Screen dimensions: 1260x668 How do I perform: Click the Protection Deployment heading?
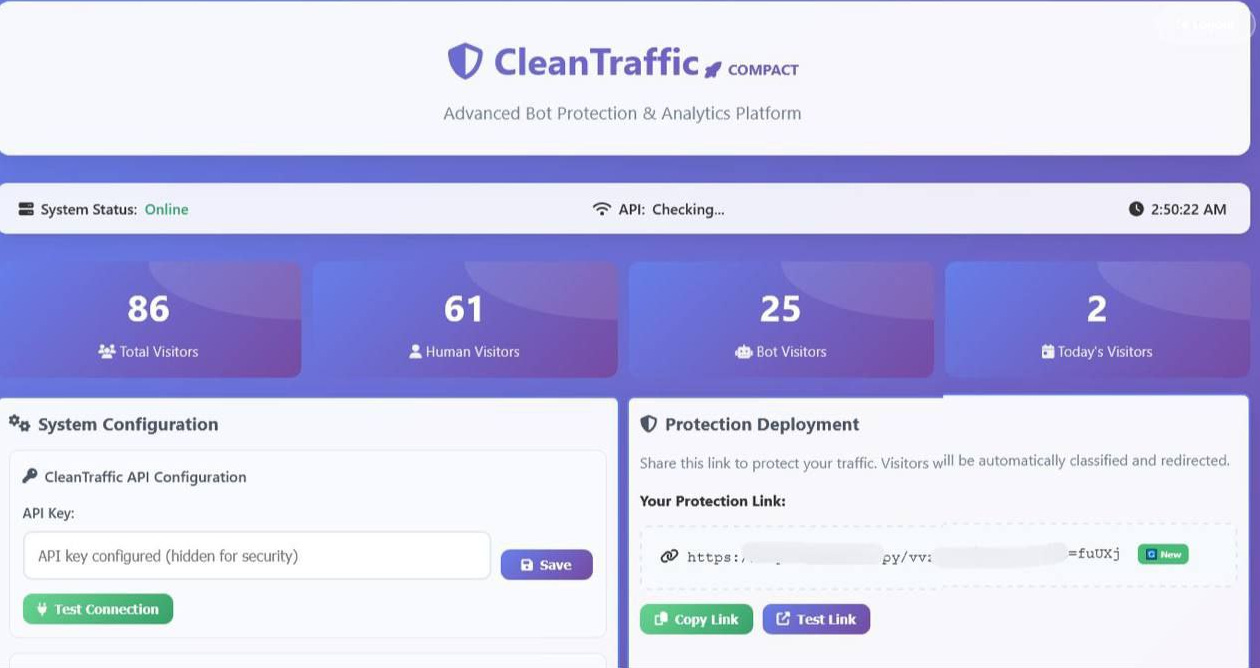(762, 424)
